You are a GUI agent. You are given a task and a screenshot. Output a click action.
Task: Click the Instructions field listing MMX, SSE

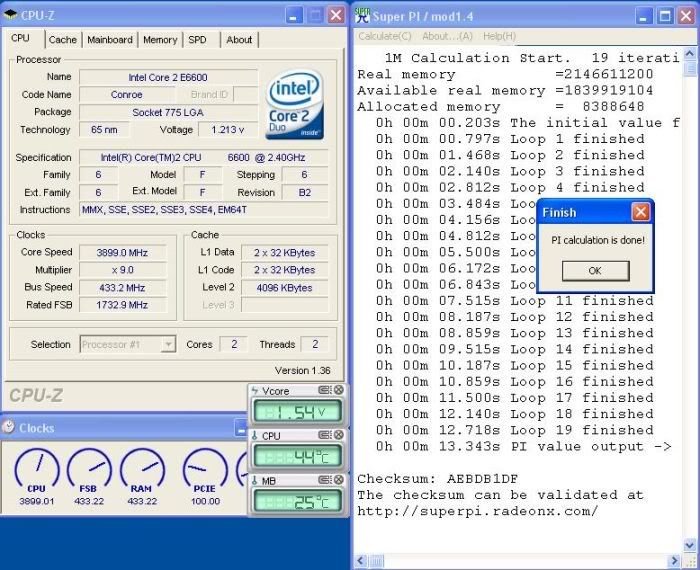pyautogui.click(x=204, y=209)
